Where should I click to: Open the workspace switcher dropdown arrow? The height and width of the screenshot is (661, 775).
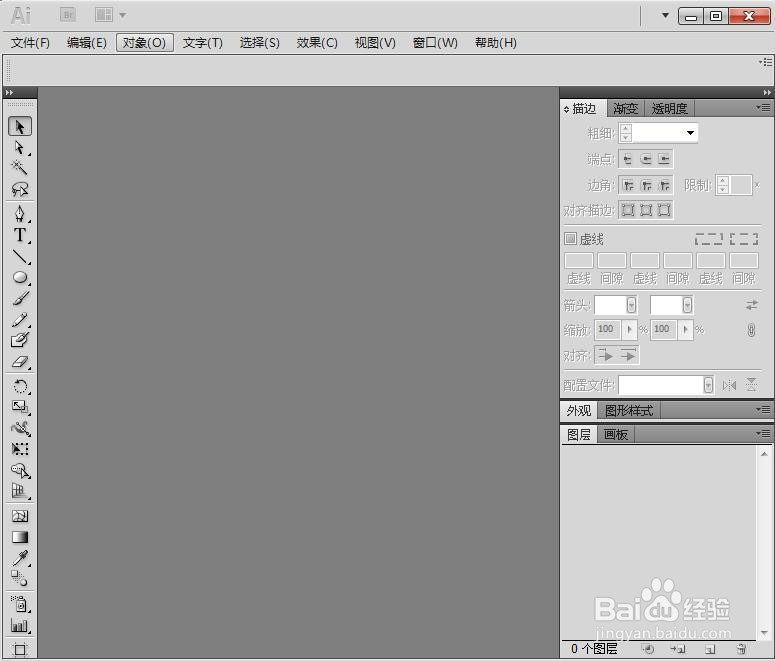(665, 15)
